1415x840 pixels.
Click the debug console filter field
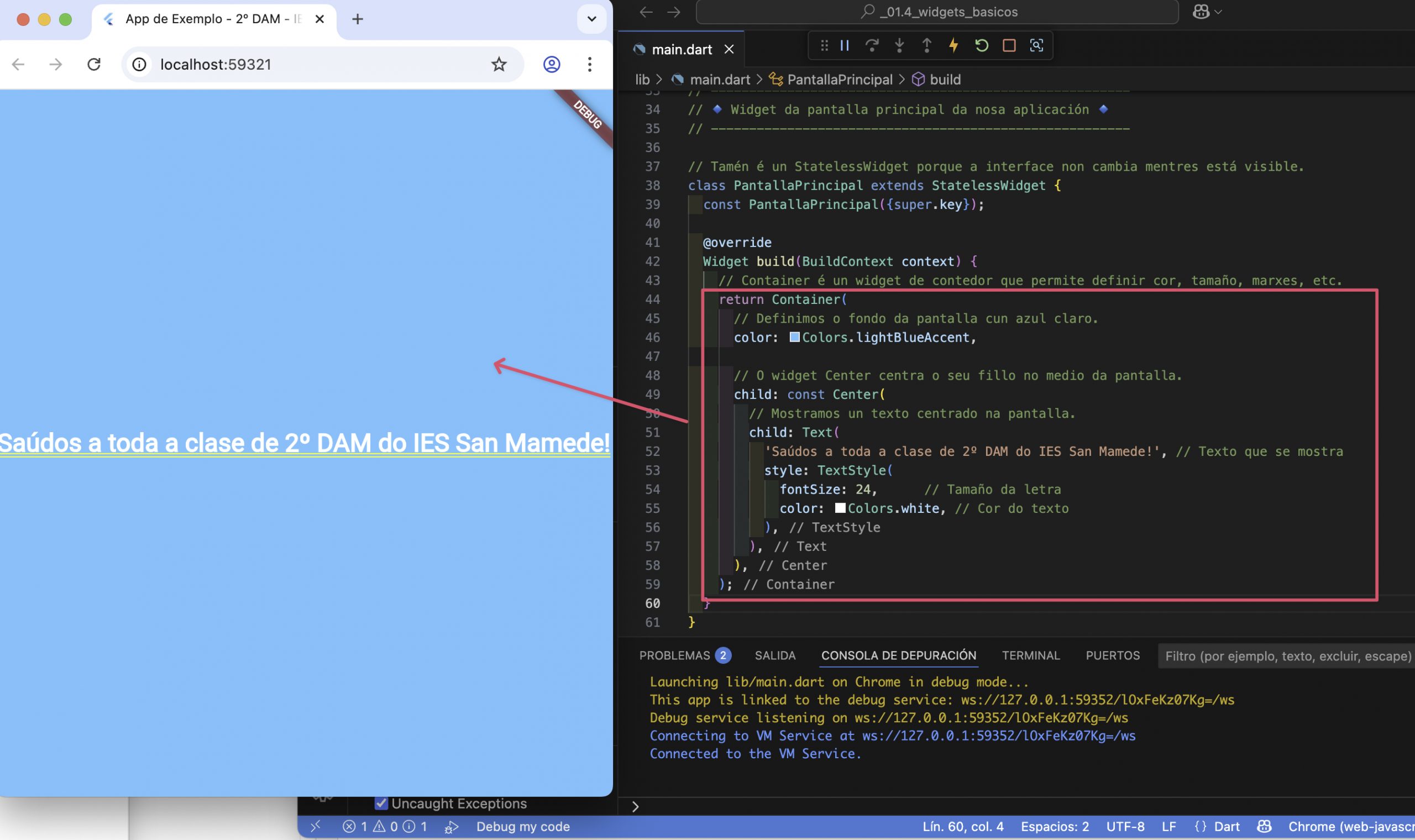[x=1285, y=656]
